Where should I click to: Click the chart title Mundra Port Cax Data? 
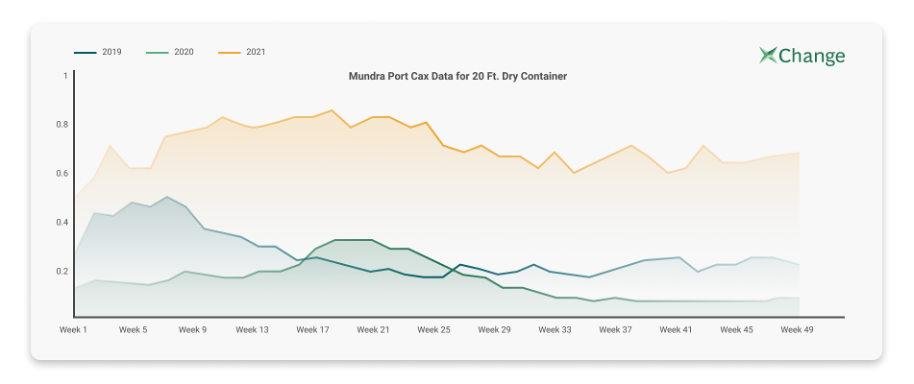coord(458,76)
